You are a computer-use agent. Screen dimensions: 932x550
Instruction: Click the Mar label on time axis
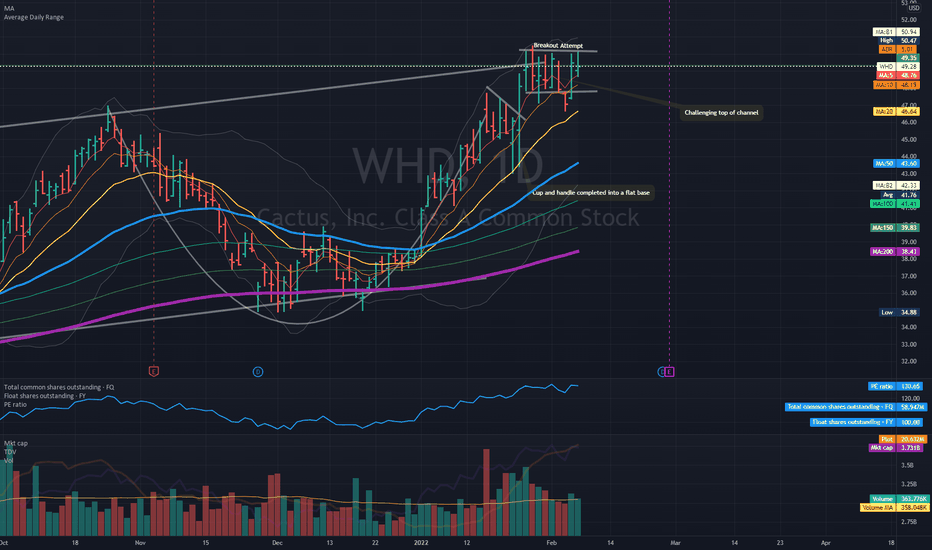click(x=675, y=543)
